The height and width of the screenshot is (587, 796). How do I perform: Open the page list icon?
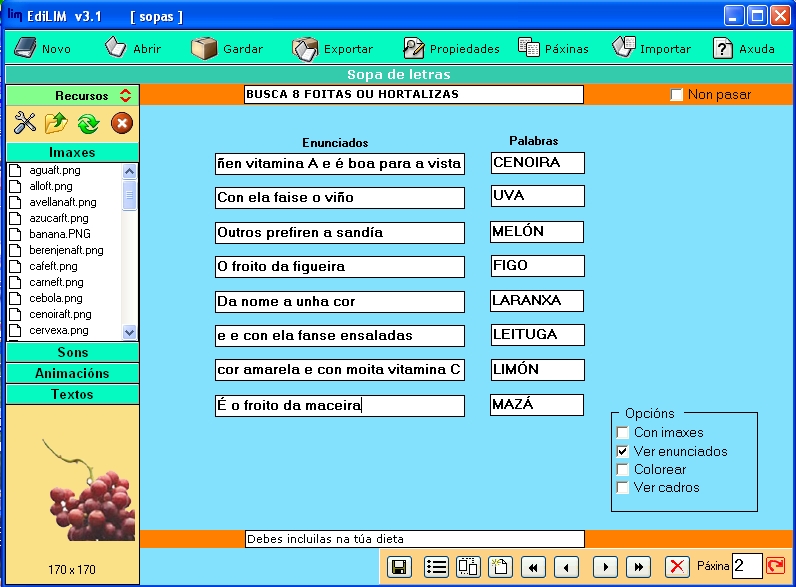pyautogui.click(x=436, y=567)
